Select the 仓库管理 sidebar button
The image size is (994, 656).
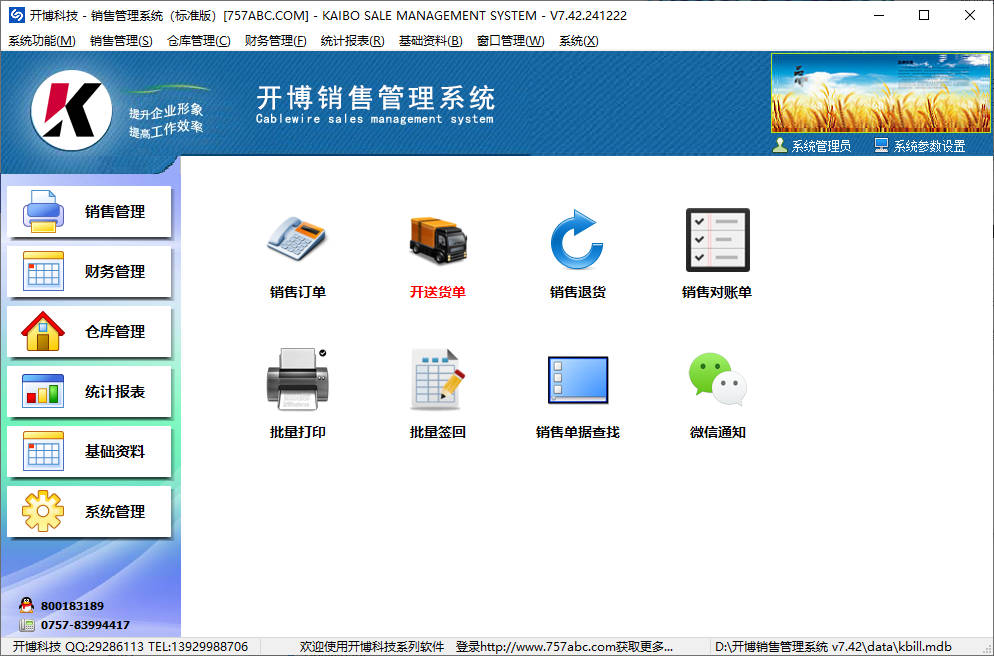pyautogui.click(x=89, y=331)
